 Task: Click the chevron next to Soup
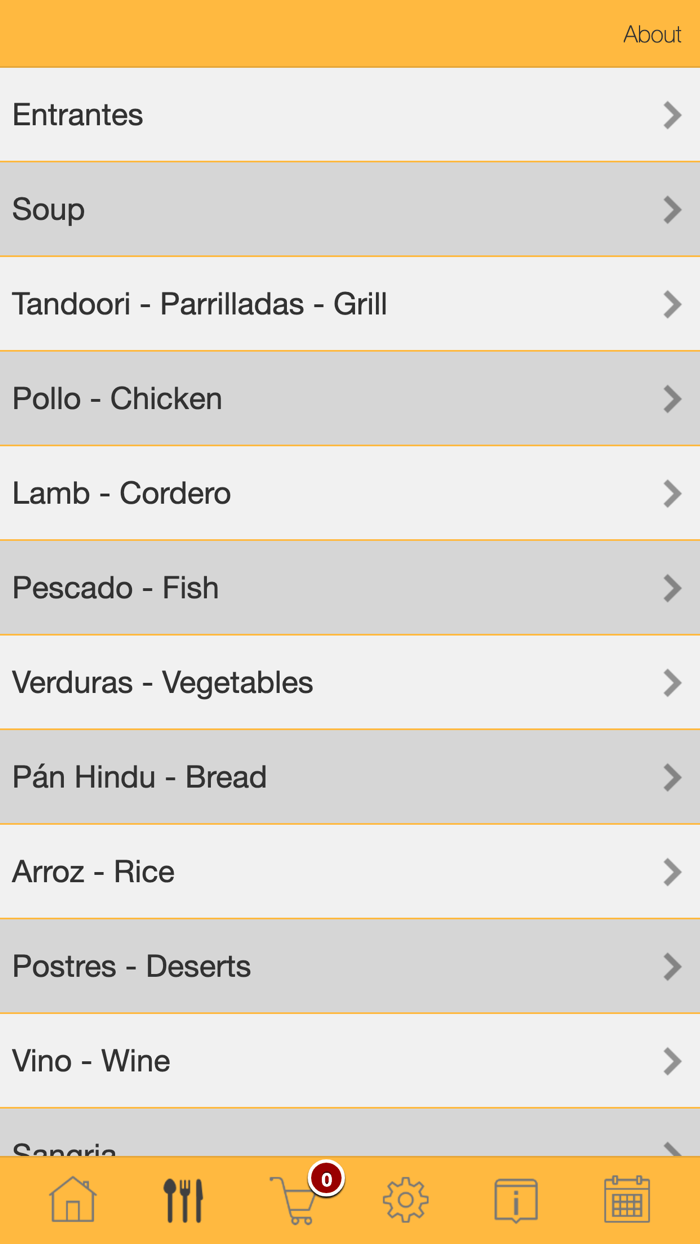point(672,210)
